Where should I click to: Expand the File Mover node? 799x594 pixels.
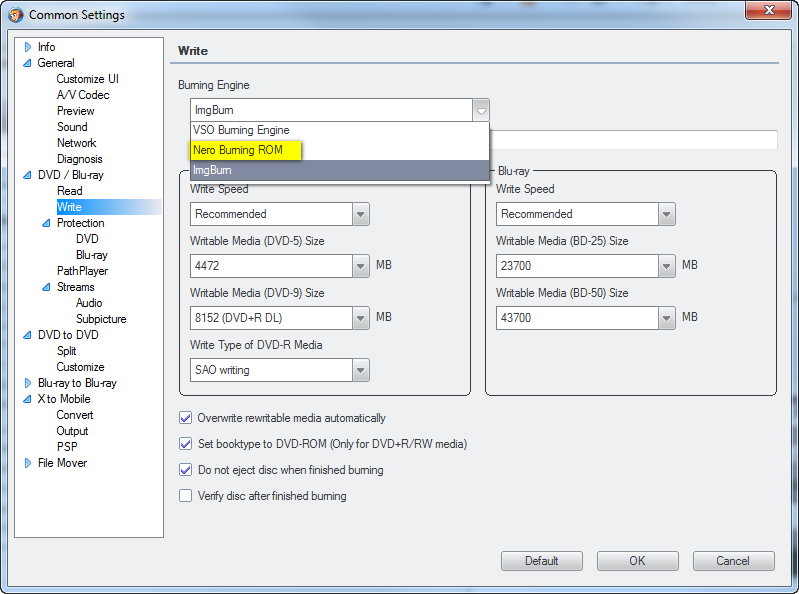[x=28, y=463]
